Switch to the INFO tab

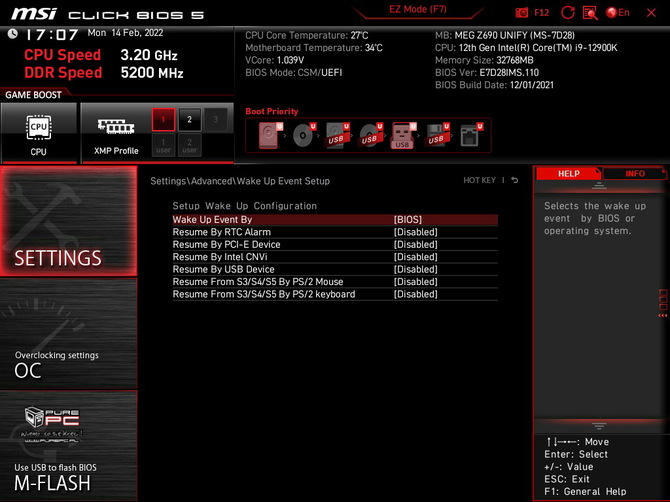[635, 173]
